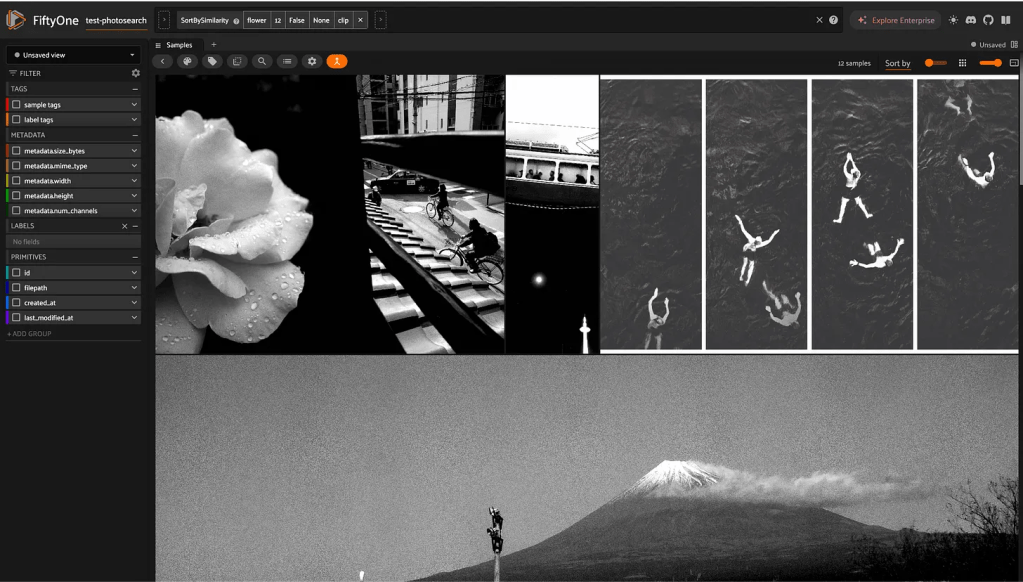The height and width of the screenshot is (582, 1023).
Task: Edit the 'flower' query parameter
Action: 256,20
